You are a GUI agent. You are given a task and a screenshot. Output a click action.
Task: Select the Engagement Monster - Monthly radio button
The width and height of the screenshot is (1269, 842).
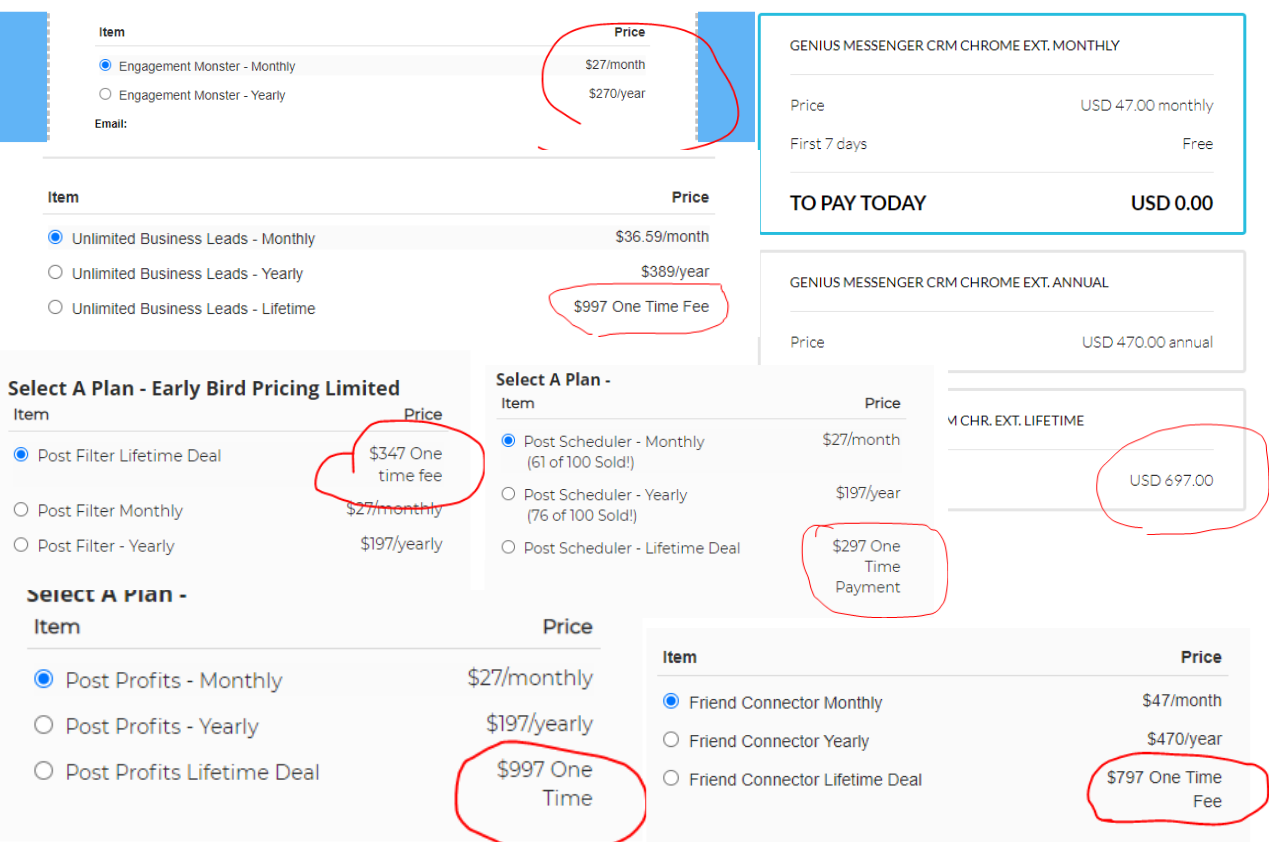click(105, 65)
